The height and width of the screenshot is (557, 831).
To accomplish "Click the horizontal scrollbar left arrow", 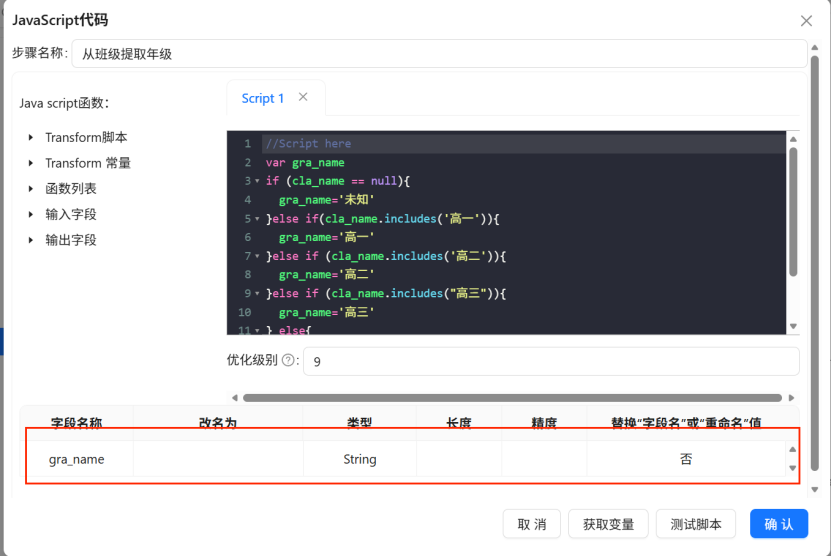I will click(234, 397).
